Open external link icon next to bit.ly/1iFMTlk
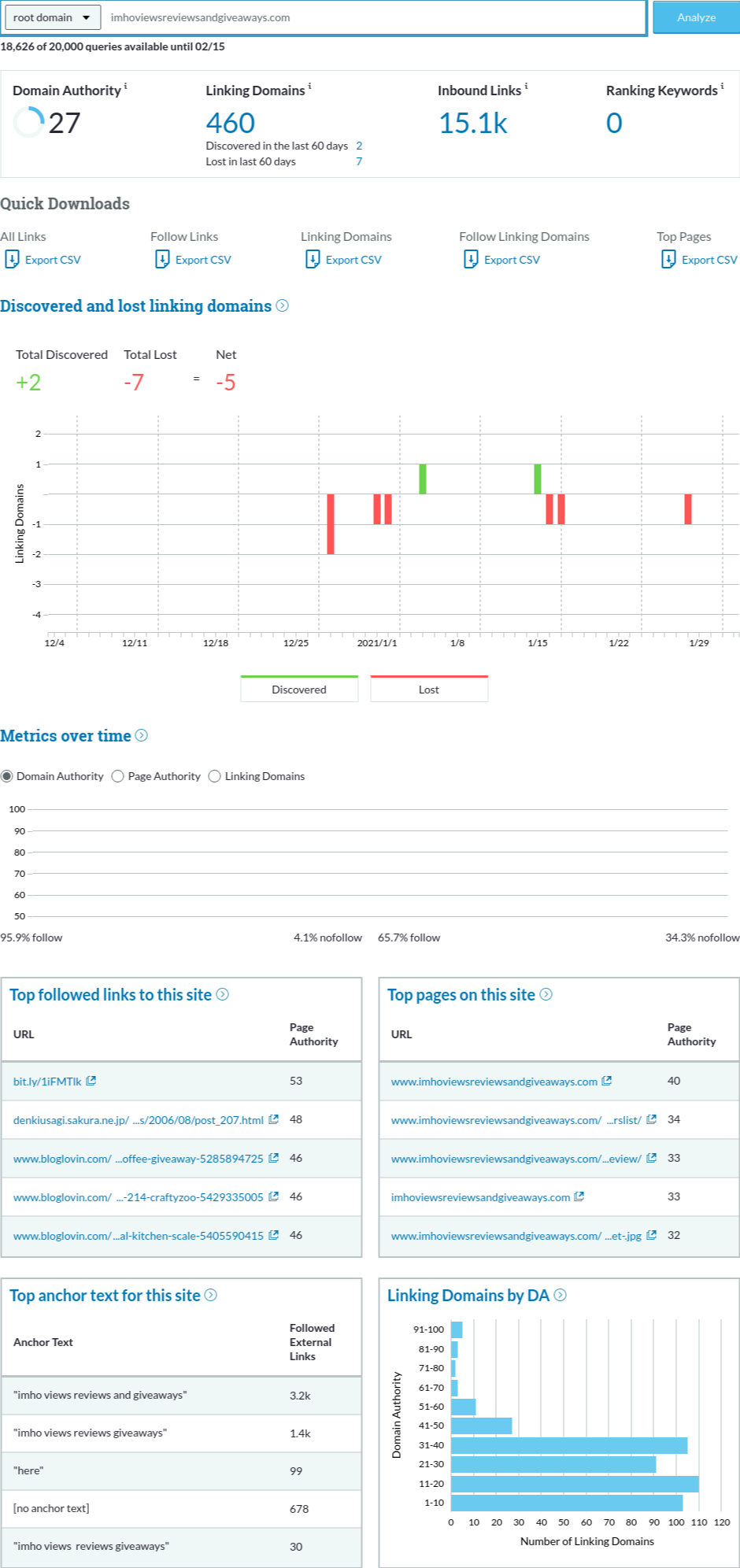 [91, 1081]
